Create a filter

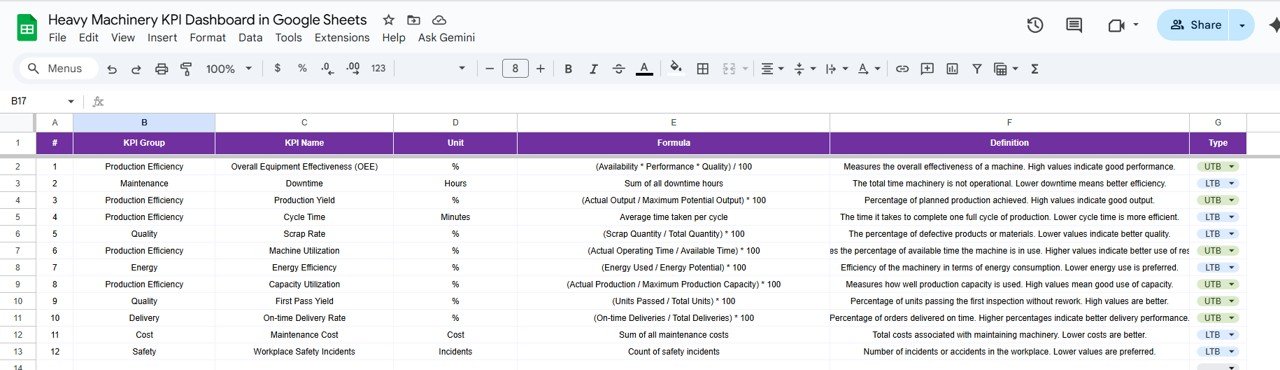coord(977,69)
